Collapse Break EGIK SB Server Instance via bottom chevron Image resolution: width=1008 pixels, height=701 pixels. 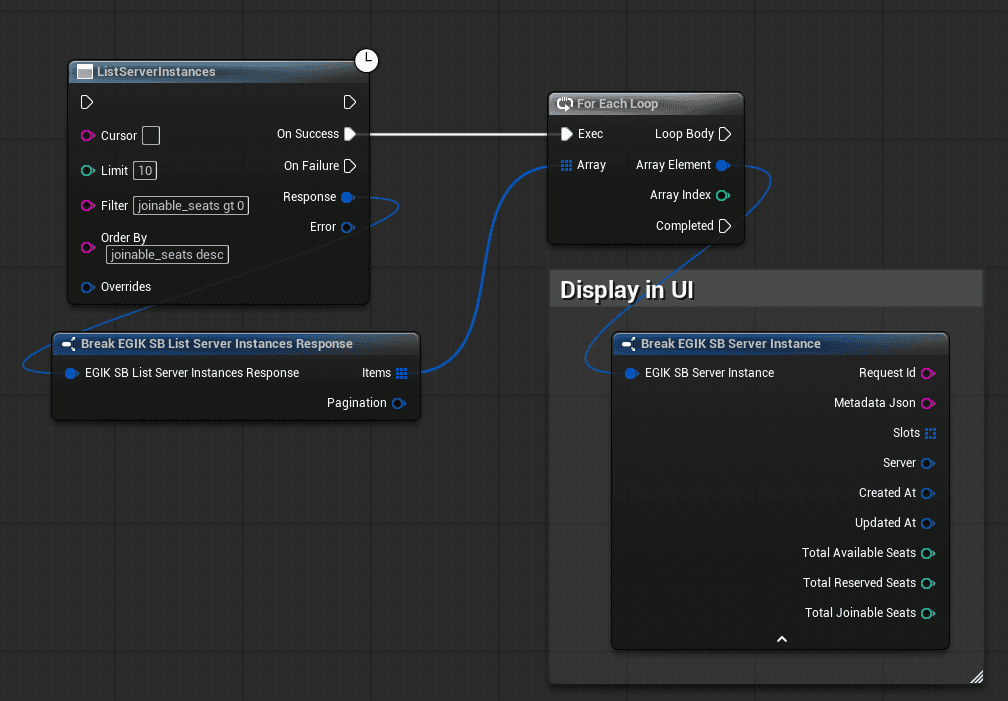coord(781,639)
